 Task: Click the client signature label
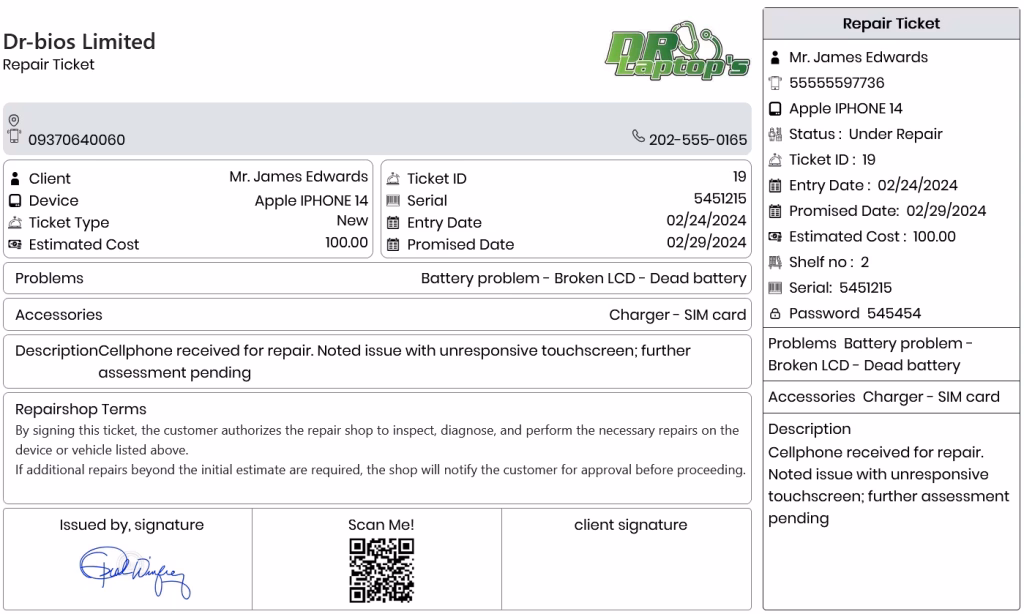coord(630,525)
